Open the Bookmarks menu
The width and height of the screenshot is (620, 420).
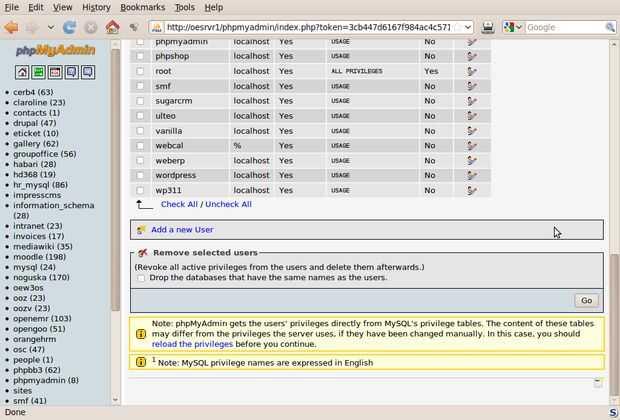point(142,8)
